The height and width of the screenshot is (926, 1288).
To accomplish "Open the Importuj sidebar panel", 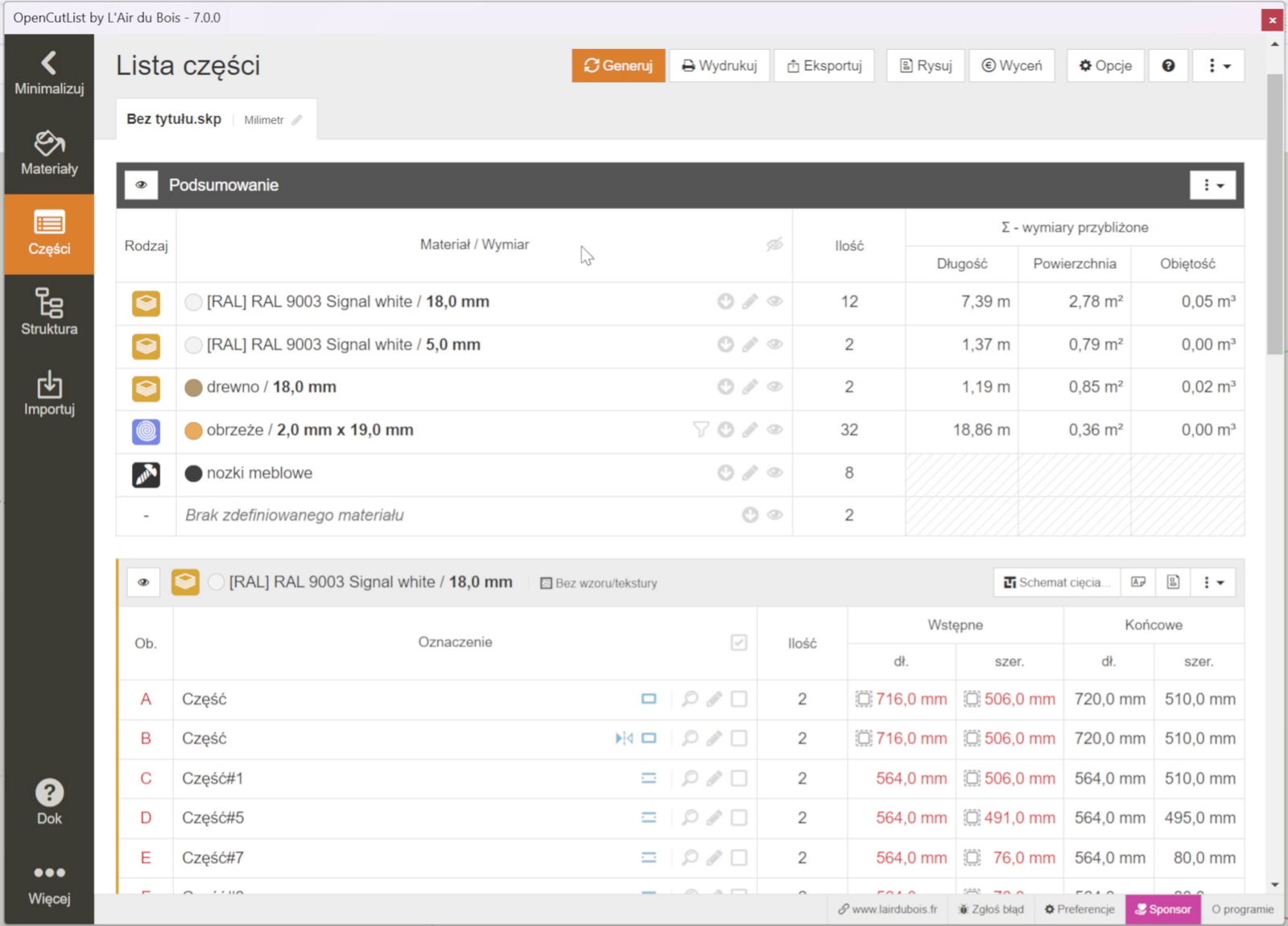I will [x=49, y=393].
